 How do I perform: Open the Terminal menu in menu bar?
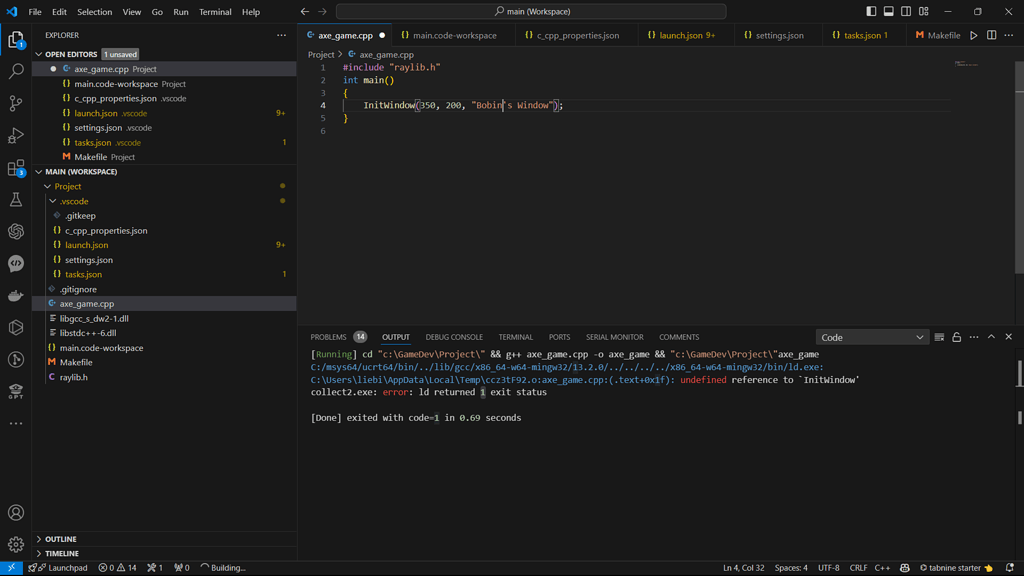click(215, 12)
